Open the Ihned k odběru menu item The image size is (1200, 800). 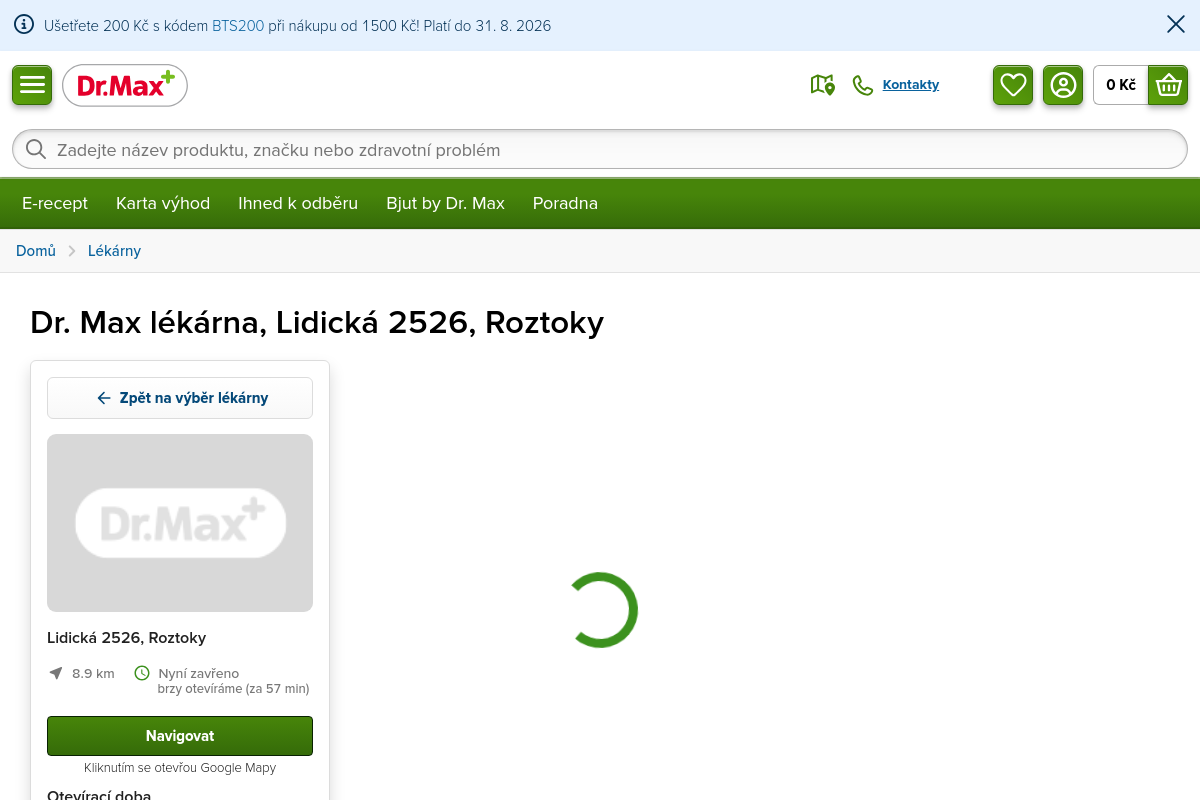click(x=298, y=203)
